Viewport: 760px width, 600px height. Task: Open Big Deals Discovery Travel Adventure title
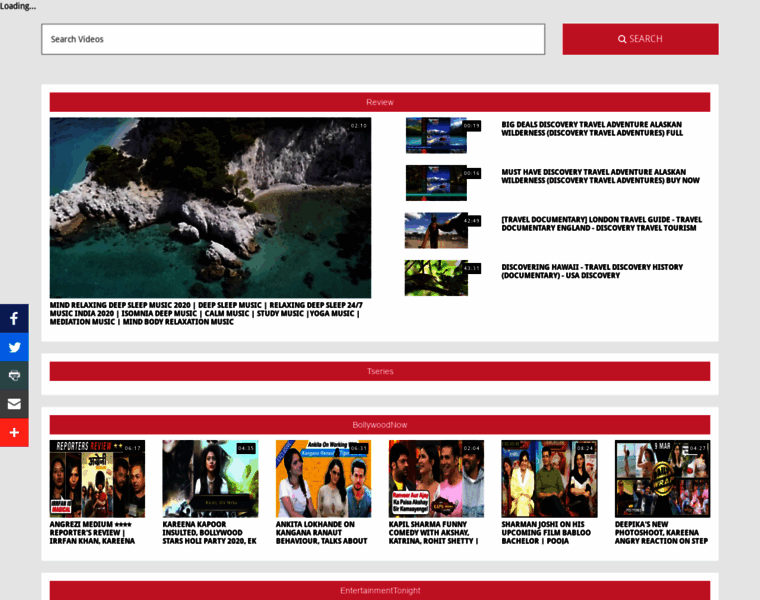[592, 128]
